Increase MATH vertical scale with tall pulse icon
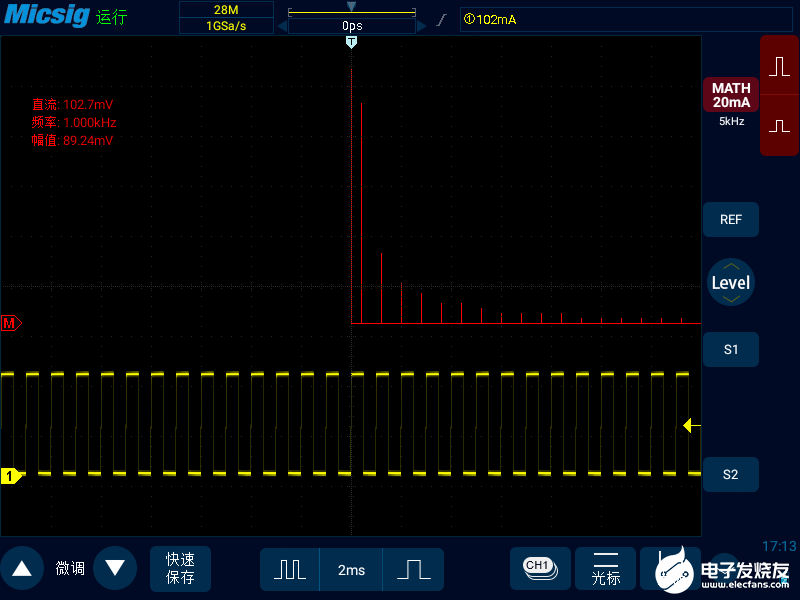The width and height of the screenshot is (800, 600). pyautogui.click(x=779, y=67)
